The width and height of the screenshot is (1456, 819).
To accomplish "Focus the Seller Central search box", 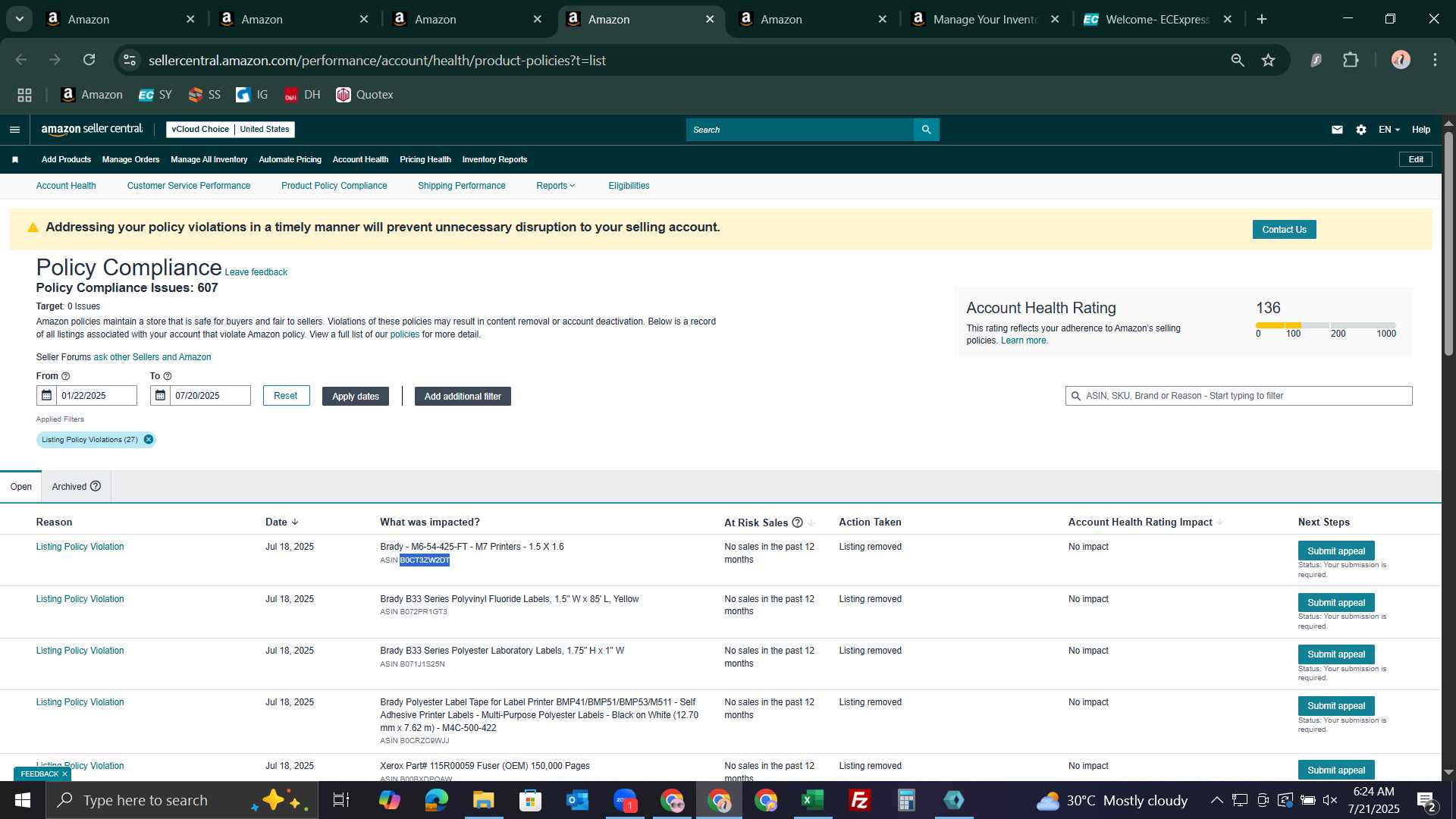I will 799,130.
